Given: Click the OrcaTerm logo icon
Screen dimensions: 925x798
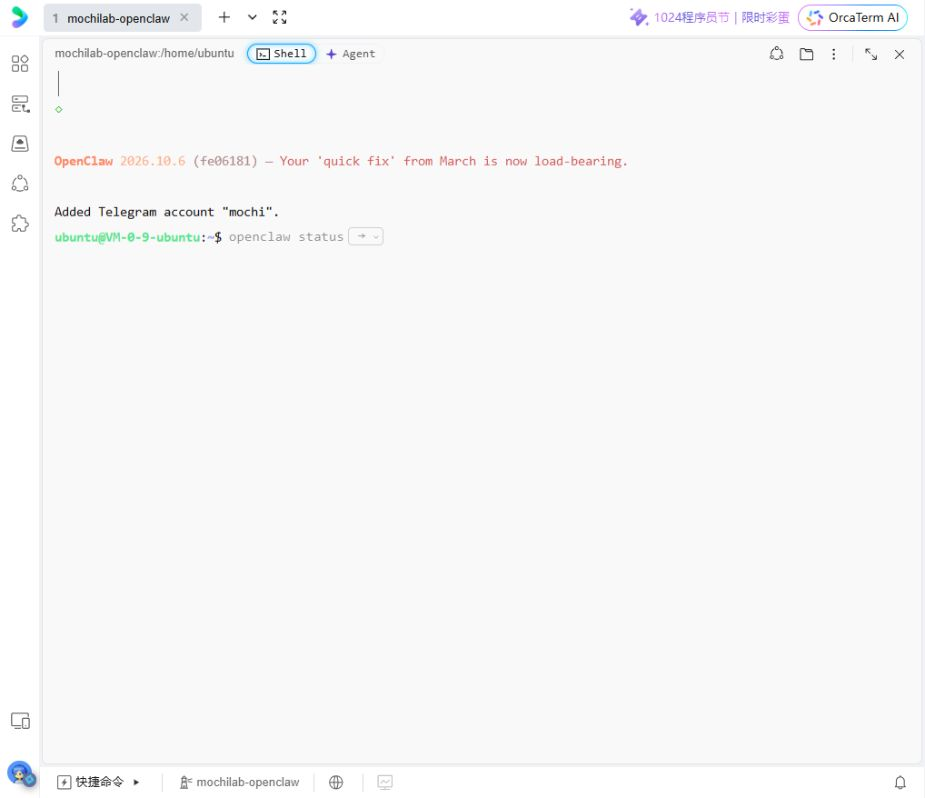Looking at the screenshot, I should click(x=19, y=17).
